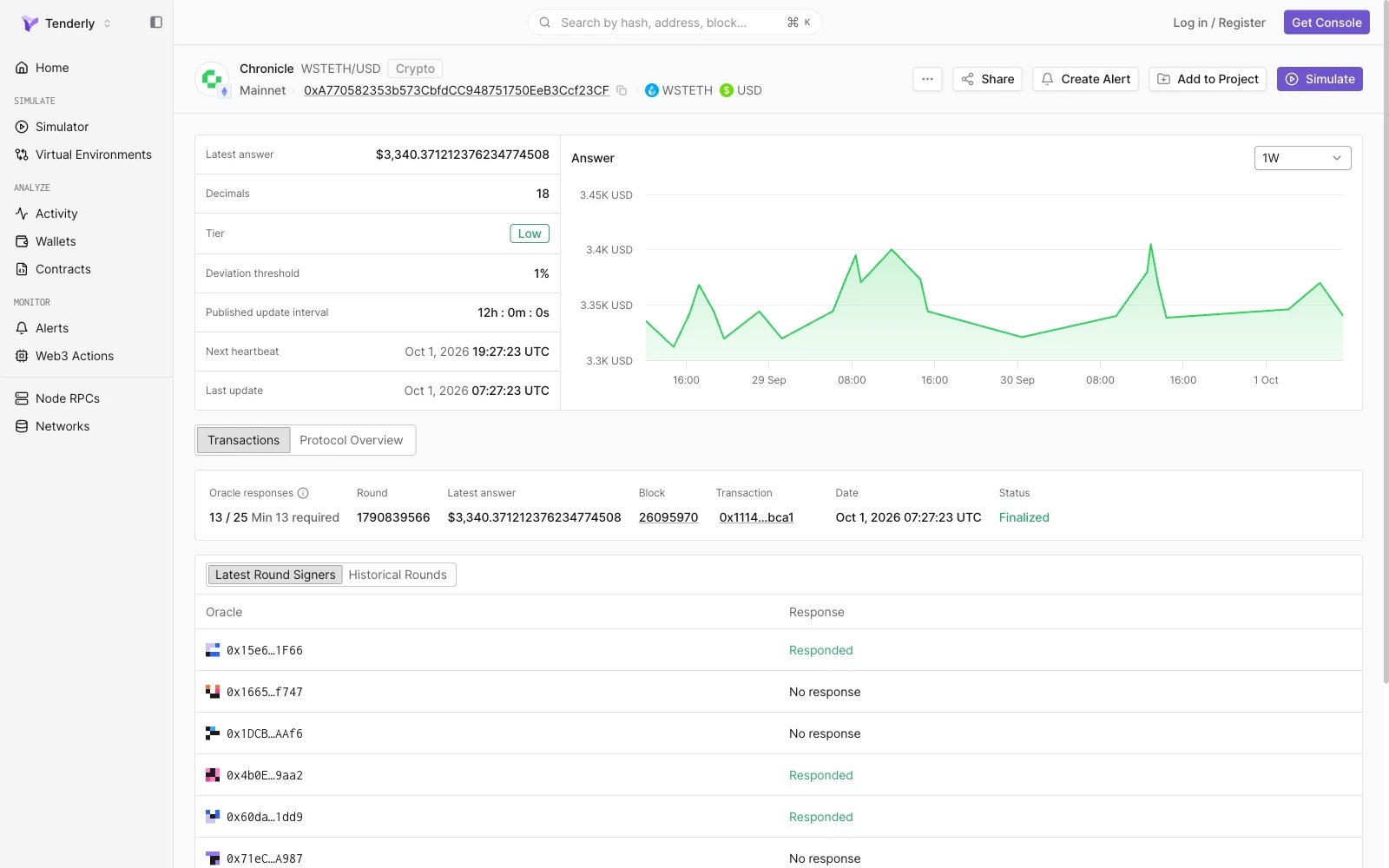1389x868 pixels.
Task: Click No response status for 0x1665…f747
Action: point(825,692)
